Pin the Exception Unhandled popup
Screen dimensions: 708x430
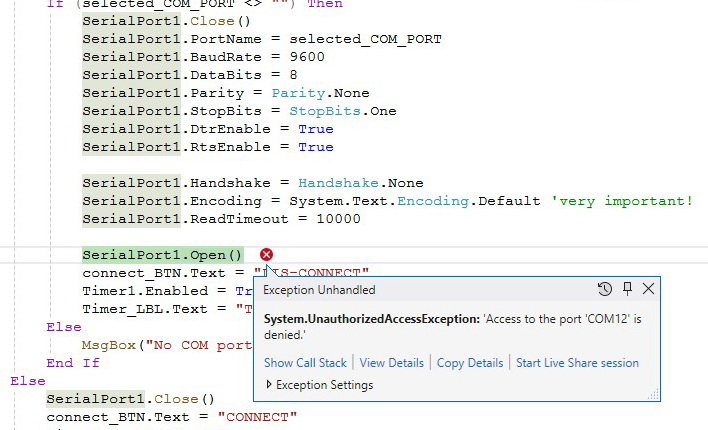tap(627, 289)
